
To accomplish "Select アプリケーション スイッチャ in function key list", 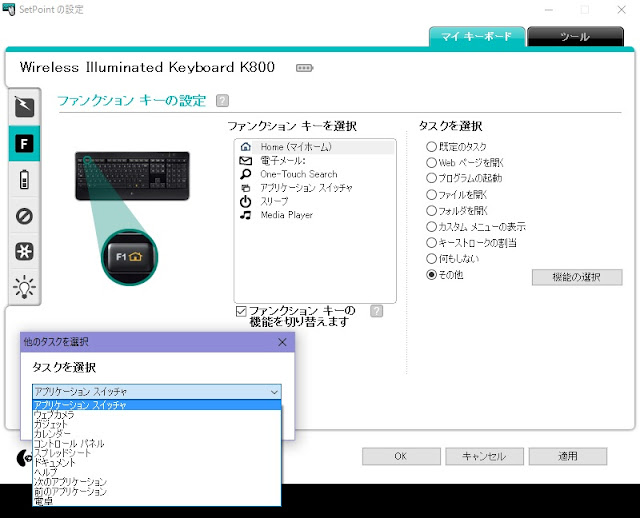I will [x=315, y=188].
